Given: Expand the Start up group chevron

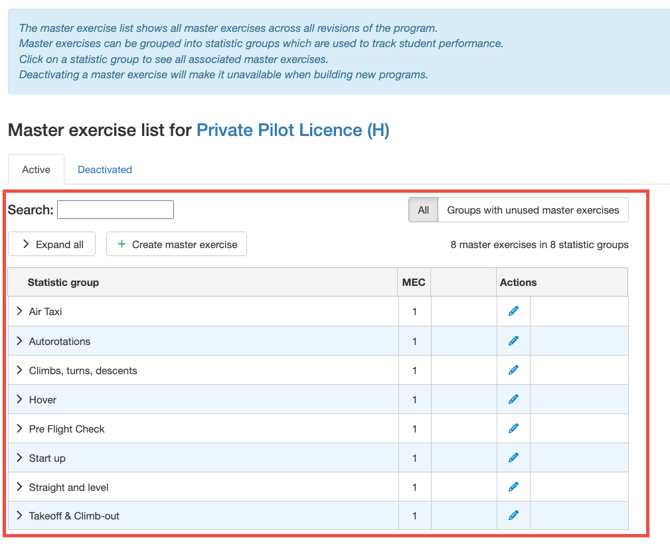Looking at the screenshot, I should pos(20,458).
